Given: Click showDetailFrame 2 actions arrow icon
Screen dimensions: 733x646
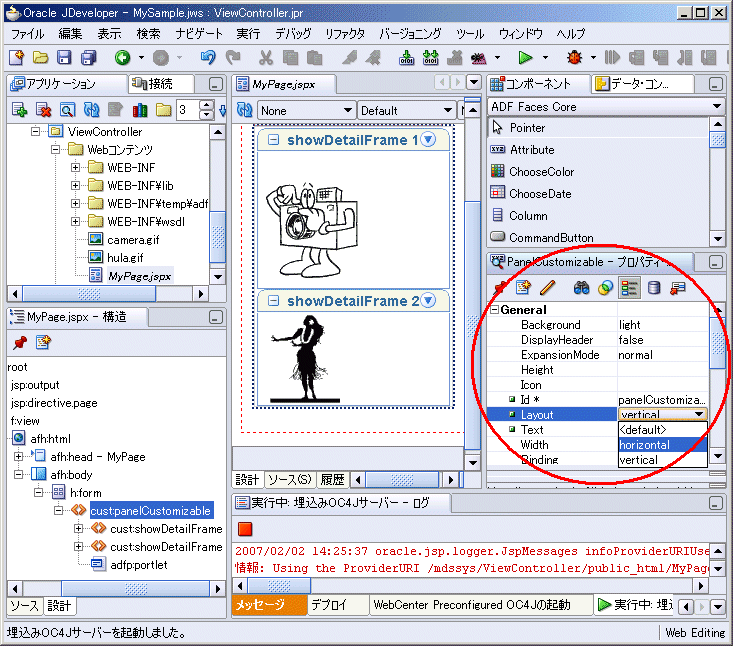Looking at the screenshot, I should pos(428,300).
